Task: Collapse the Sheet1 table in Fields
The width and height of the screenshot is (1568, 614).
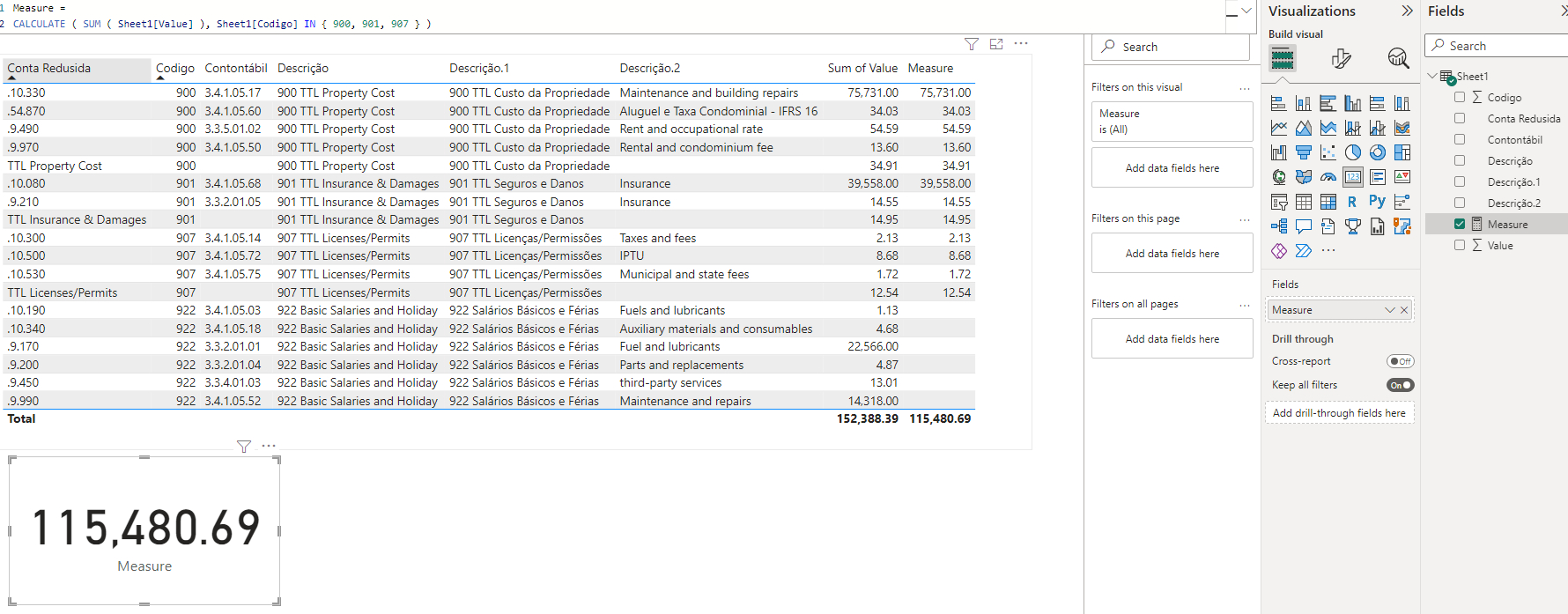Action: [1432, 77]
